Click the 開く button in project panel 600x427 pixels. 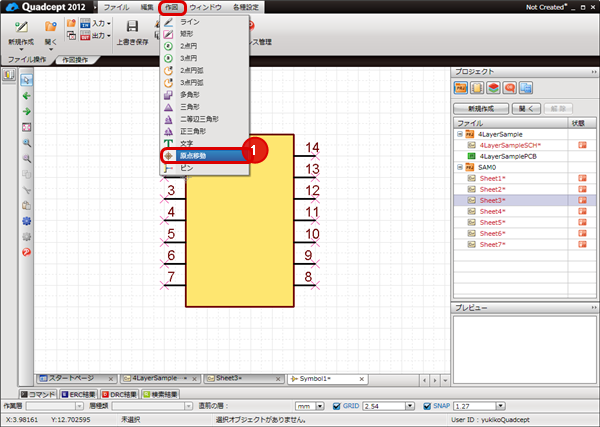pyautogui.click(x=528, y=107)
